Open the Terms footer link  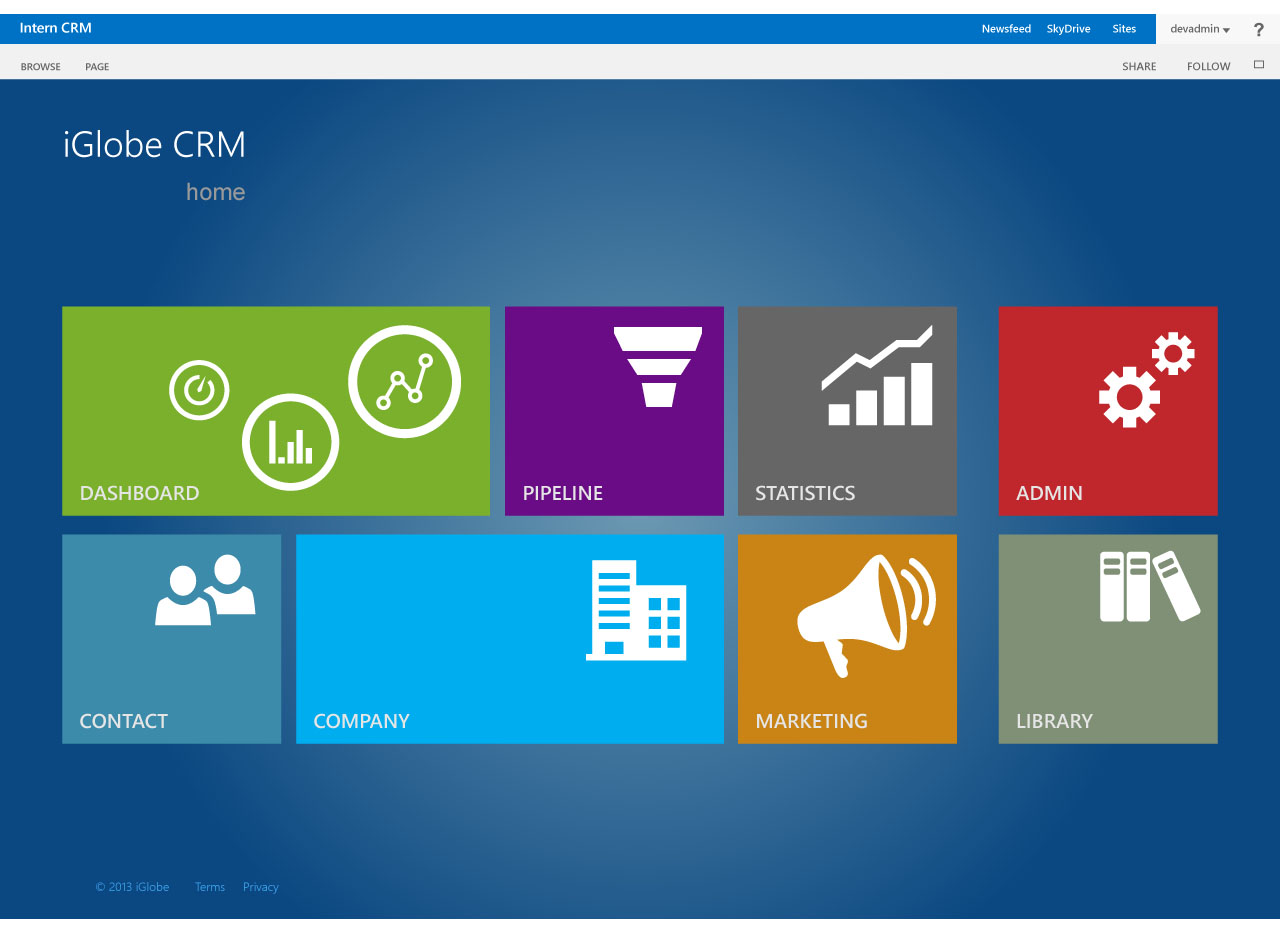point(210,887)
